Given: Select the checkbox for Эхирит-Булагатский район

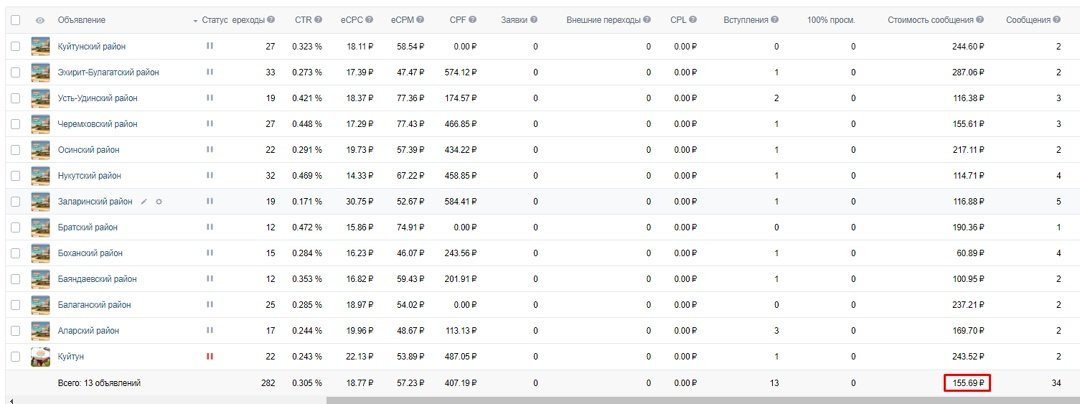Looking at the screenshot, I should pyautogui.click(x=15, y=72).
